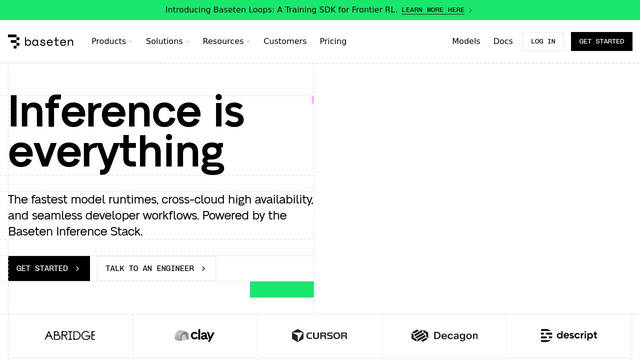Open the Pricing page
The image size is (640, 360).
click(x=333, y=41)
